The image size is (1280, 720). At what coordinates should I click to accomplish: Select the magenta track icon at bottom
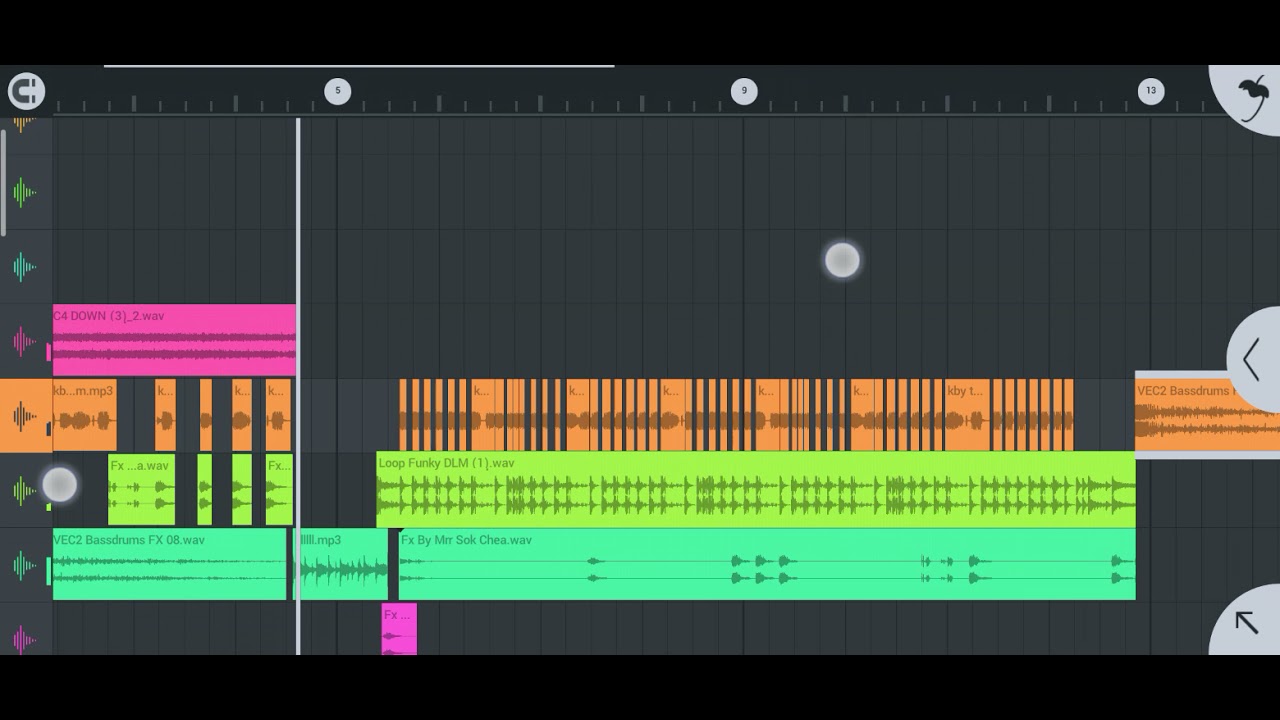pos(25,640)
